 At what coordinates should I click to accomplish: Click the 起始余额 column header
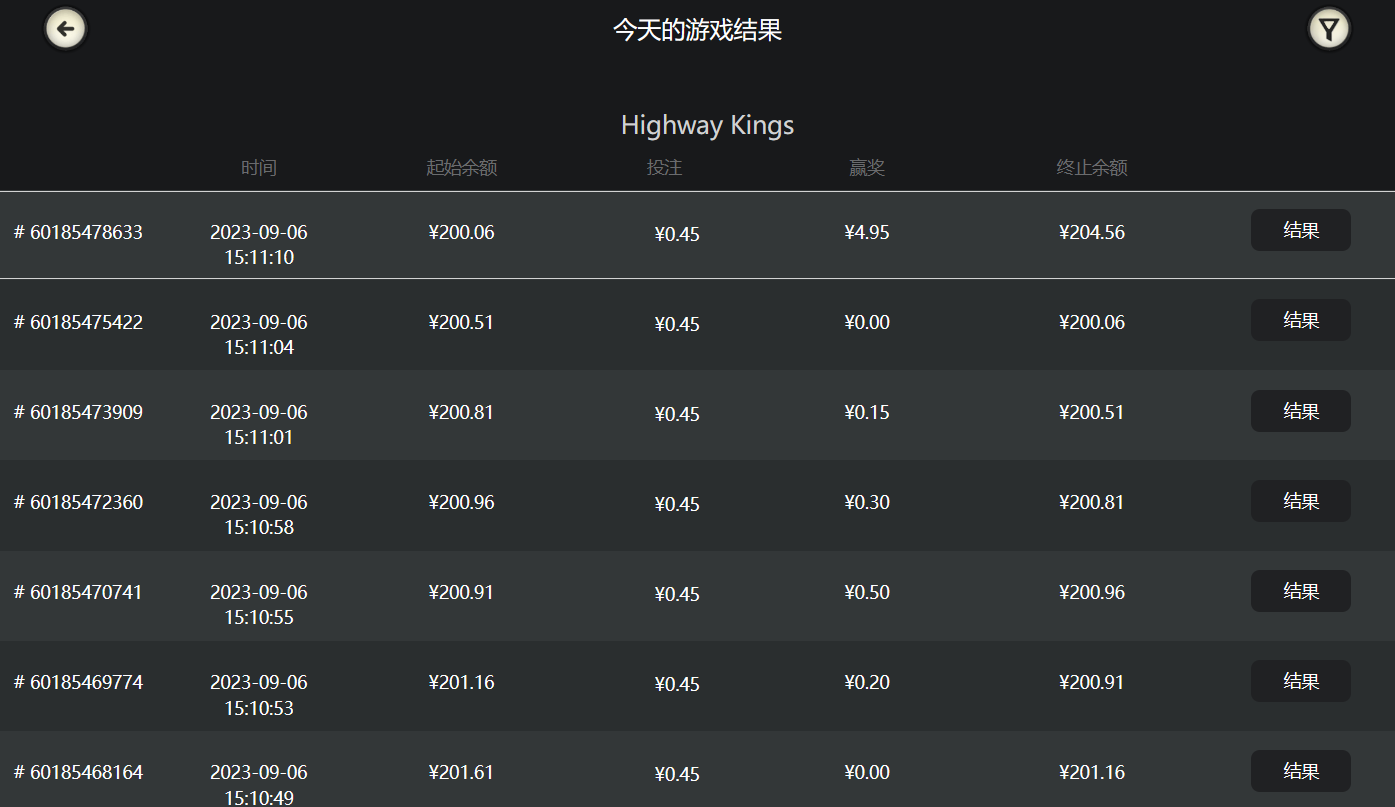point(462,168)
